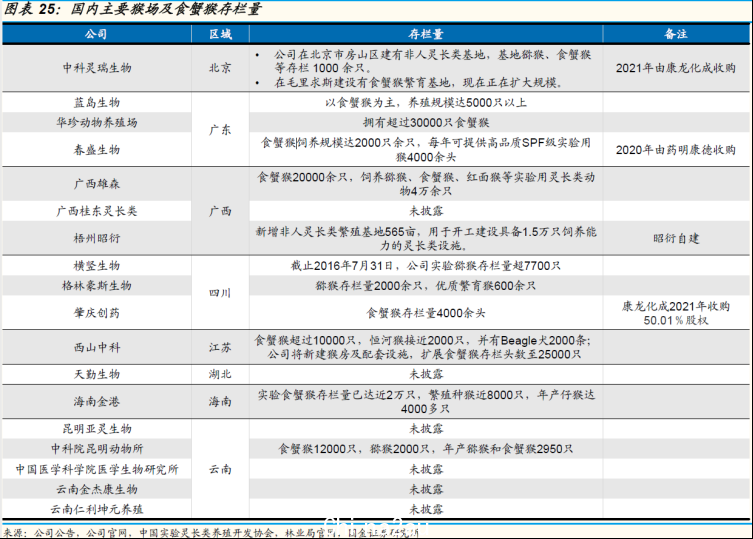
Task: Select the 梧州昭衍 company cell
Action: tap(97, 238)
